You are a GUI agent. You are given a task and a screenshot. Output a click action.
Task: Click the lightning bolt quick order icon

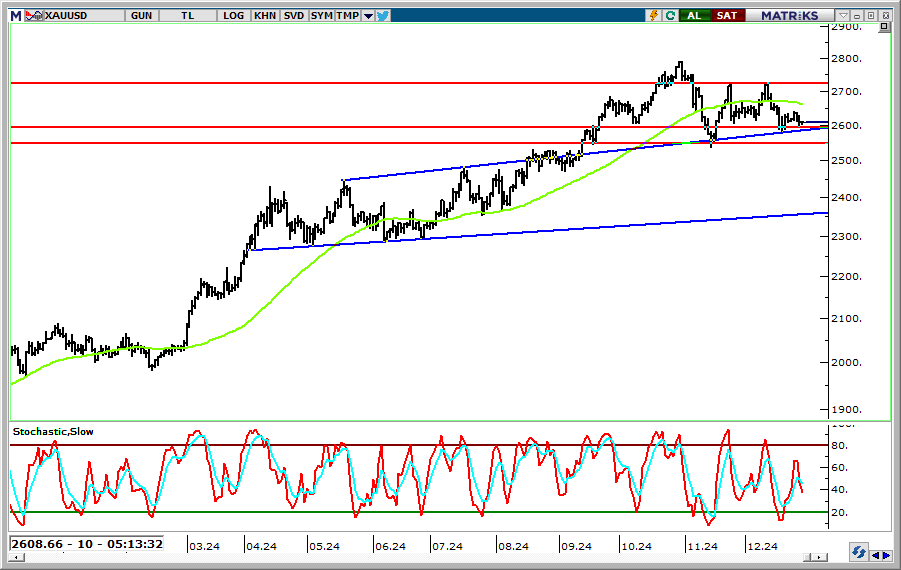(654, 15)
